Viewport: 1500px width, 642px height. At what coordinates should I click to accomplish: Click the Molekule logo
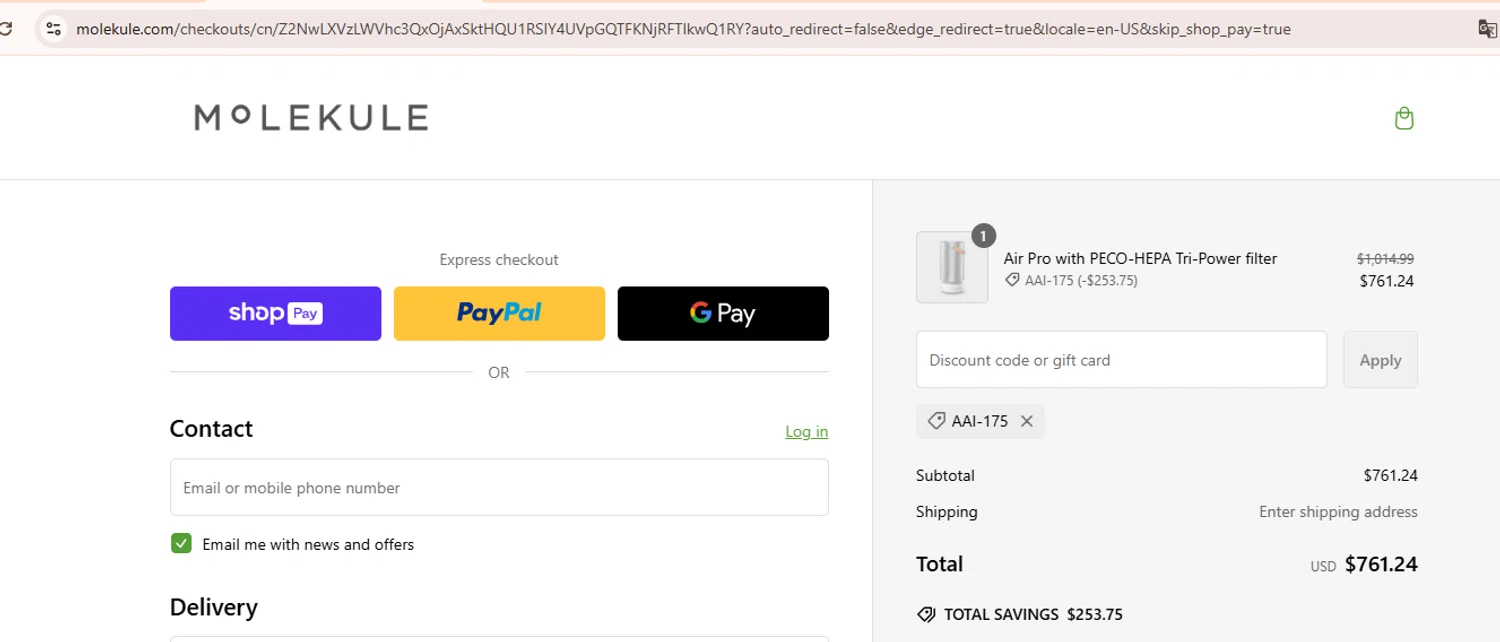click(x=311, y=118)
